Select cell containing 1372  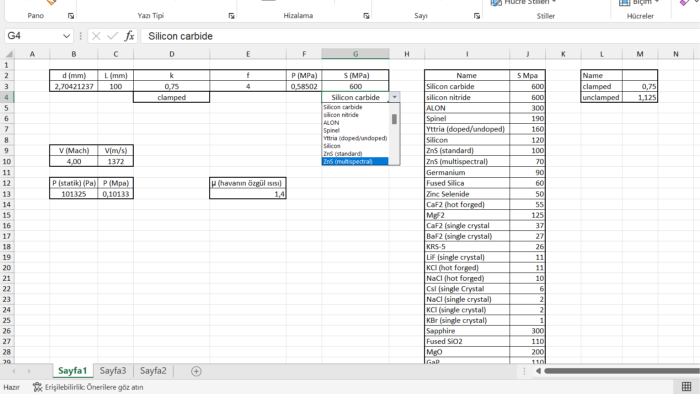tap(116, 162)
